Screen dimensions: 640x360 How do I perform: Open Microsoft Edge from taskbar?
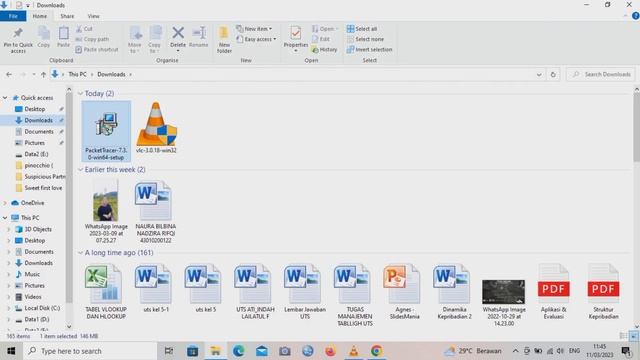point(238,351)
